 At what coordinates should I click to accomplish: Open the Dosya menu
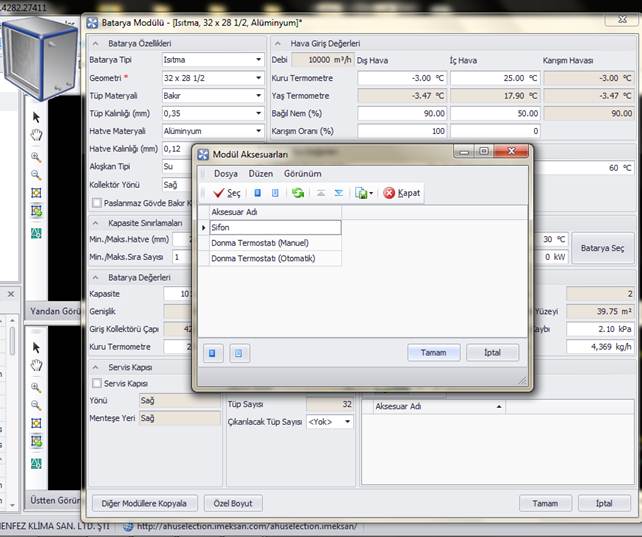point(225,173)
